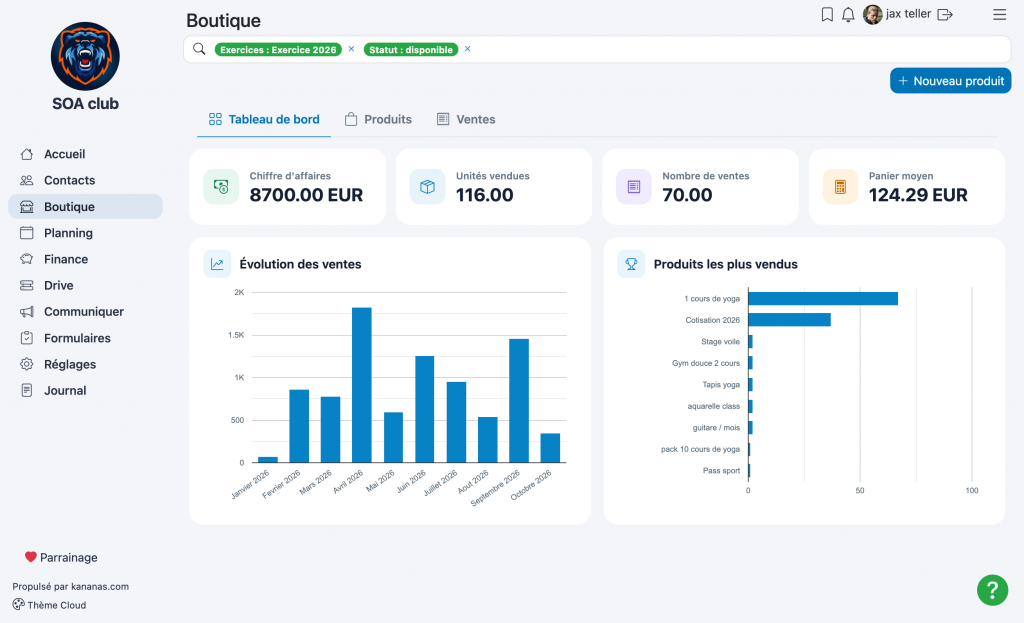Image resolution: width=1024 pixels, height=623 pixels.
Task: Click the Cotisation 2026 bar
Action: [790, 320]
